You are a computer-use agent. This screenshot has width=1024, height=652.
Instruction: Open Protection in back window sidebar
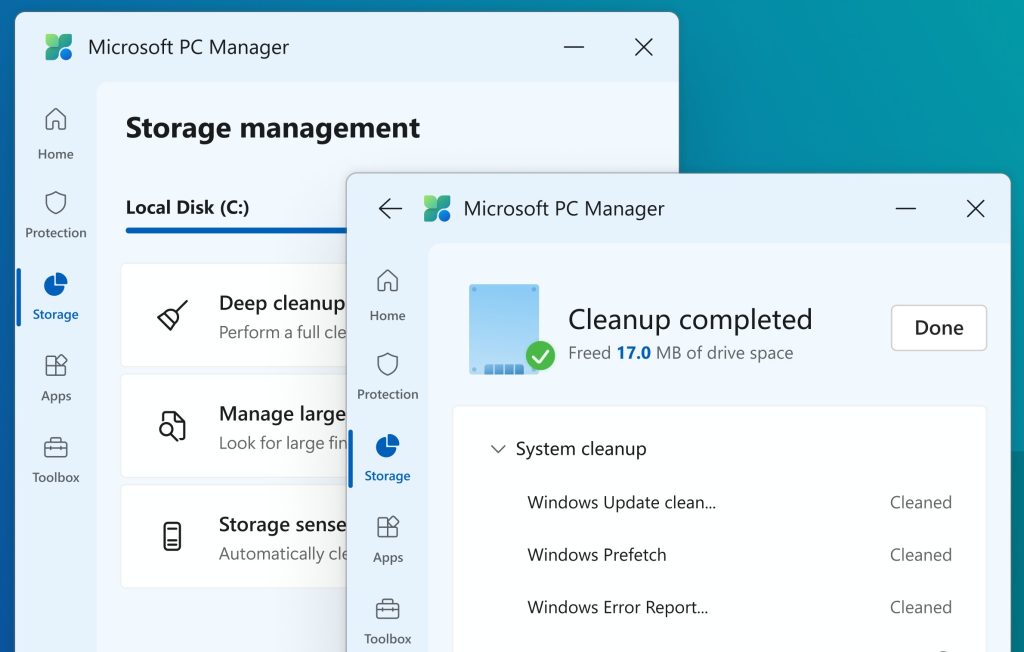coord(56,215)
